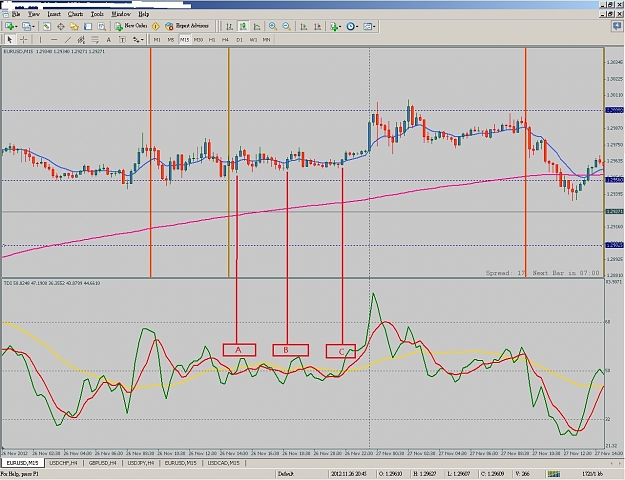625x480 pixels.
Task: Select the Fibonacci Retracement tool
Action: coord(95,39)
